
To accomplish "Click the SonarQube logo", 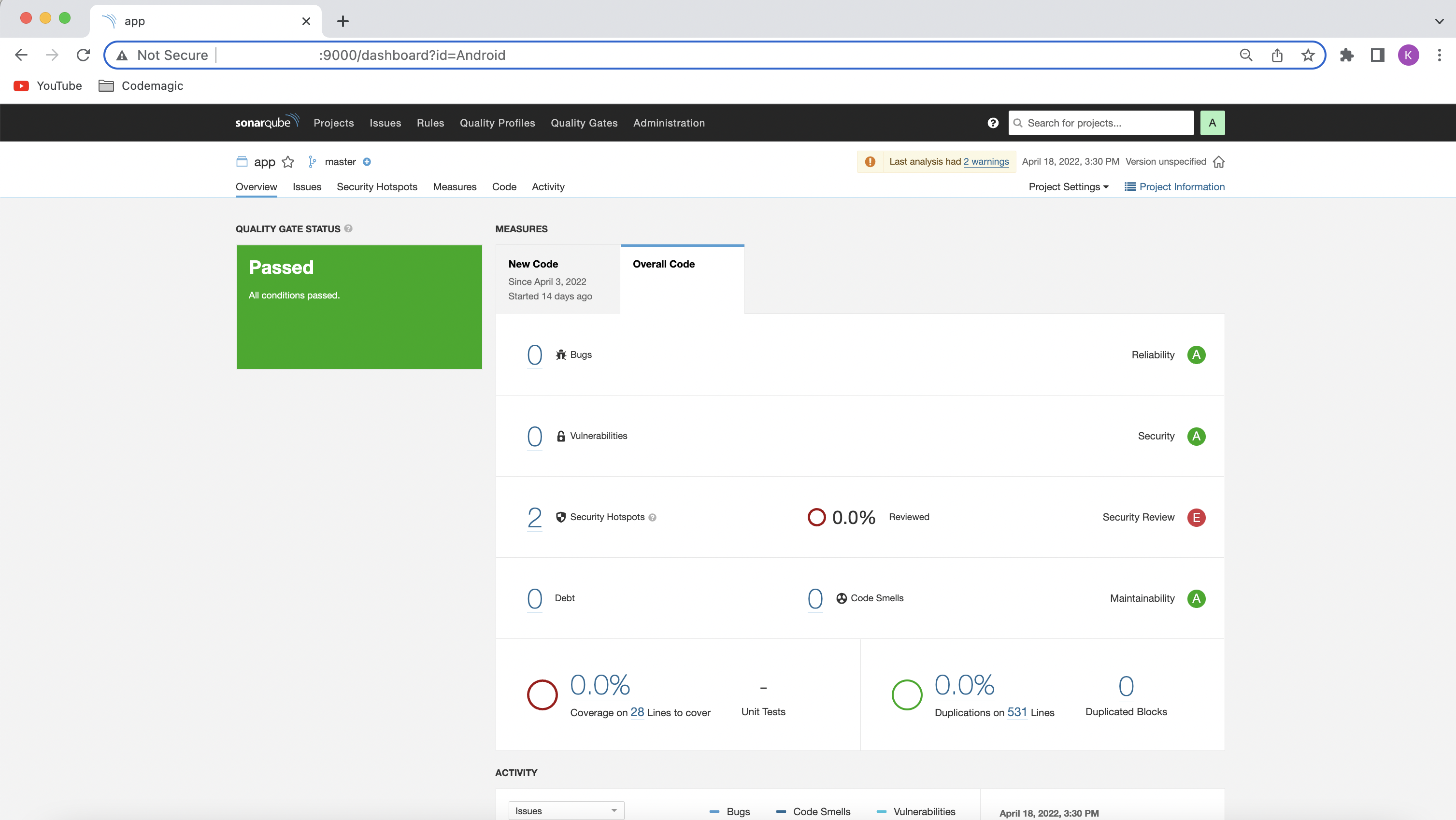I will tap(267, 122).
